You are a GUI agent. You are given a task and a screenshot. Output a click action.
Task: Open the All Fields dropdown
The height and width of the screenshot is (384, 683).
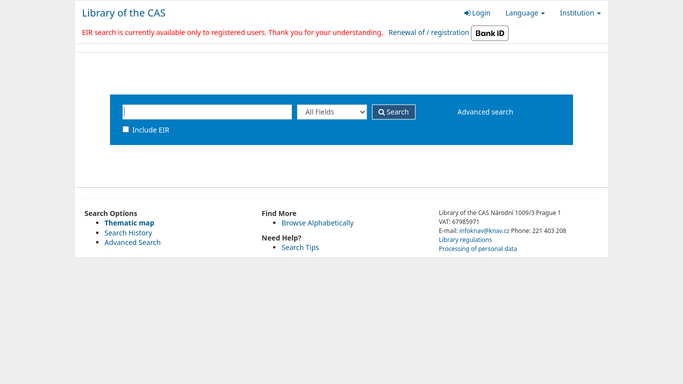tap(332, 112)
